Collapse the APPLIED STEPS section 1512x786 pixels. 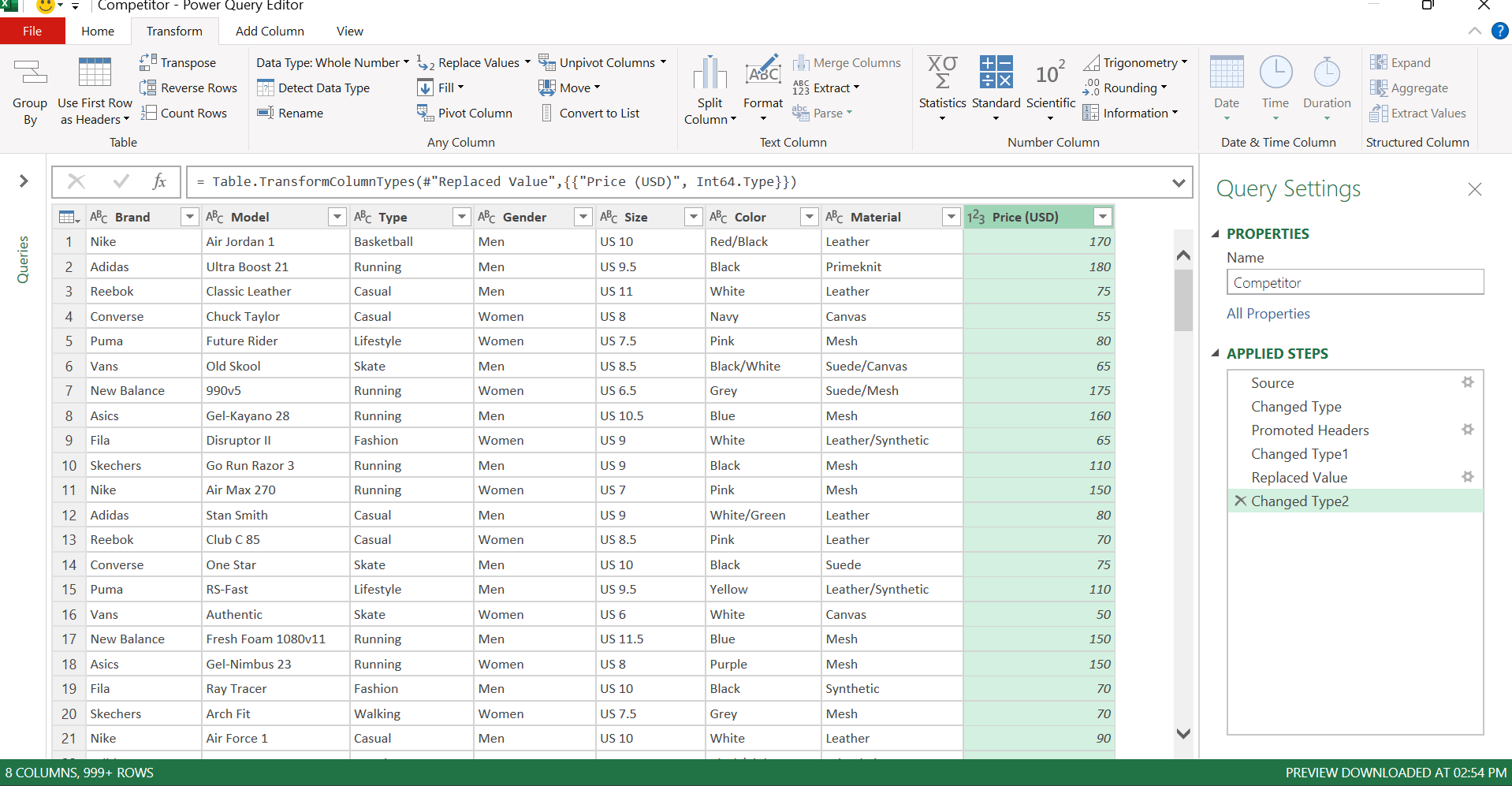click(x=1215, y=353)
